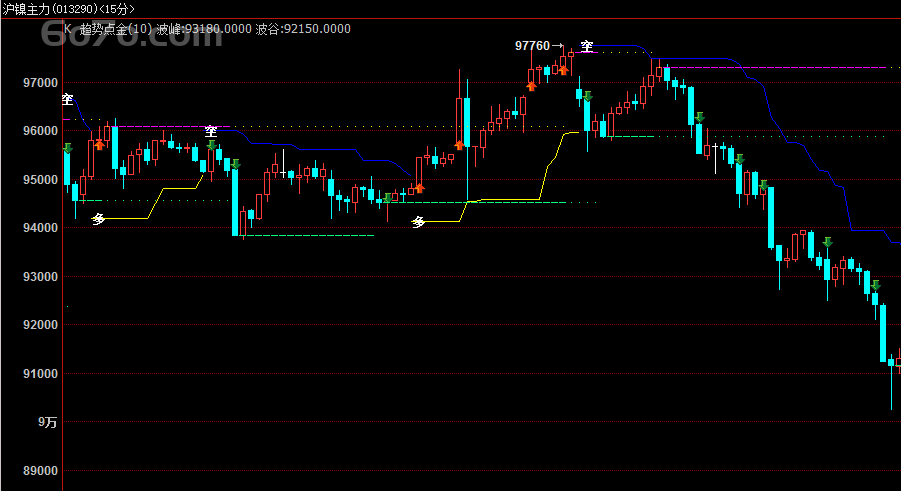Click the rightmost green down arrow
The image size is (901, 491).
coord(875,285)
